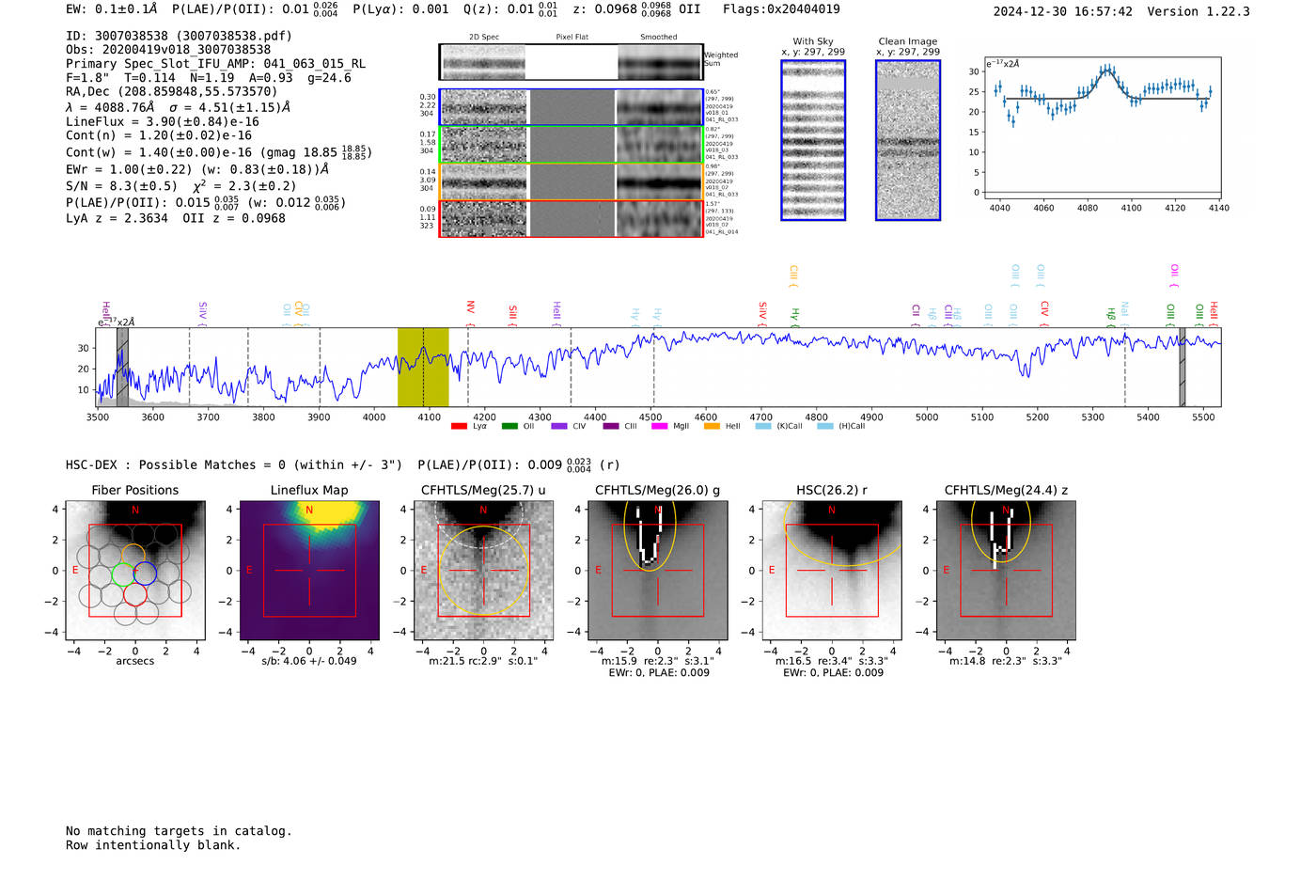Select the orange-bordered fiber cutout row

point(571,181)
